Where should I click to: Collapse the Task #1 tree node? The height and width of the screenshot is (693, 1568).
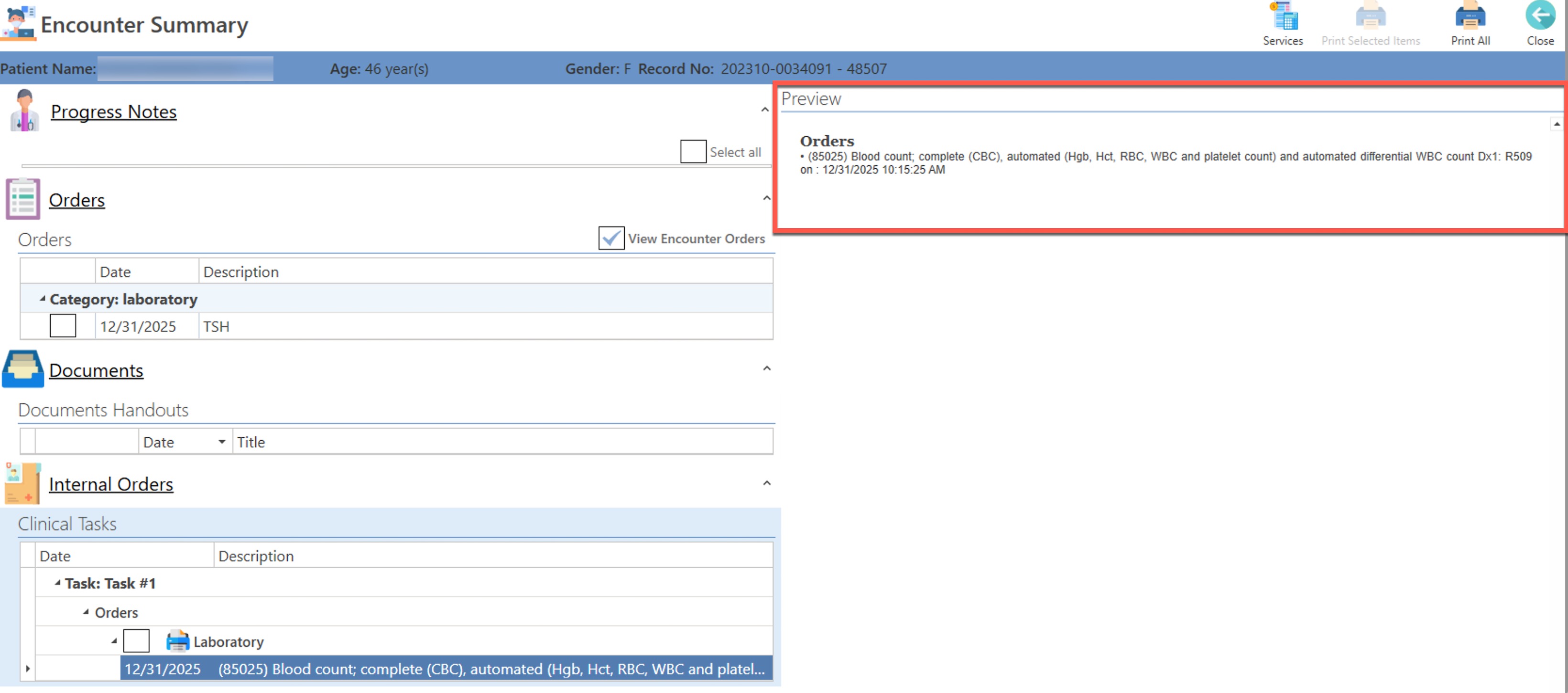(x=58, y=583)
